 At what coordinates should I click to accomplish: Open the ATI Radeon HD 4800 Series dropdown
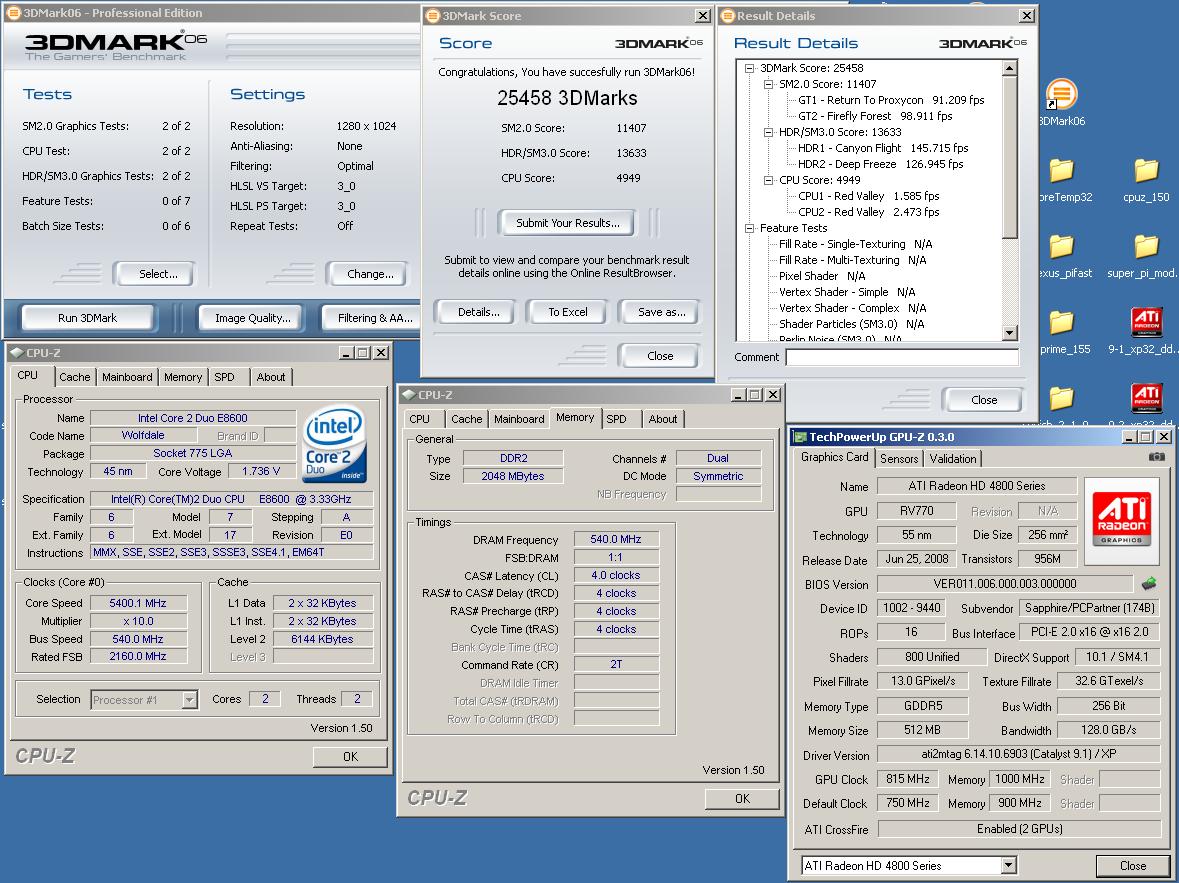(x=1008, y=866)
